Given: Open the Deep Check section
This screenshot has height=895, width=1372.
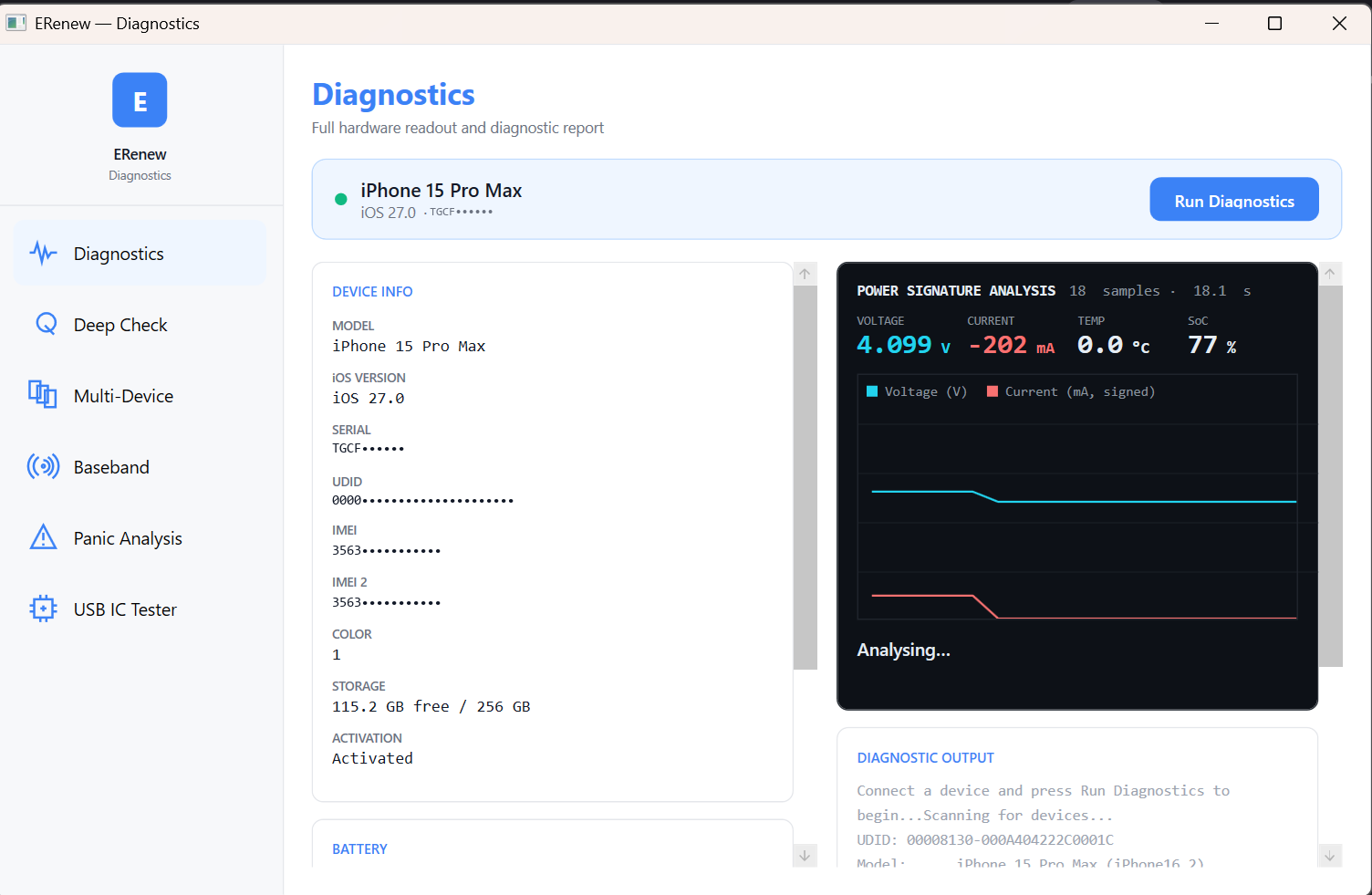Looking at the screenshot, I should [140, 325].
